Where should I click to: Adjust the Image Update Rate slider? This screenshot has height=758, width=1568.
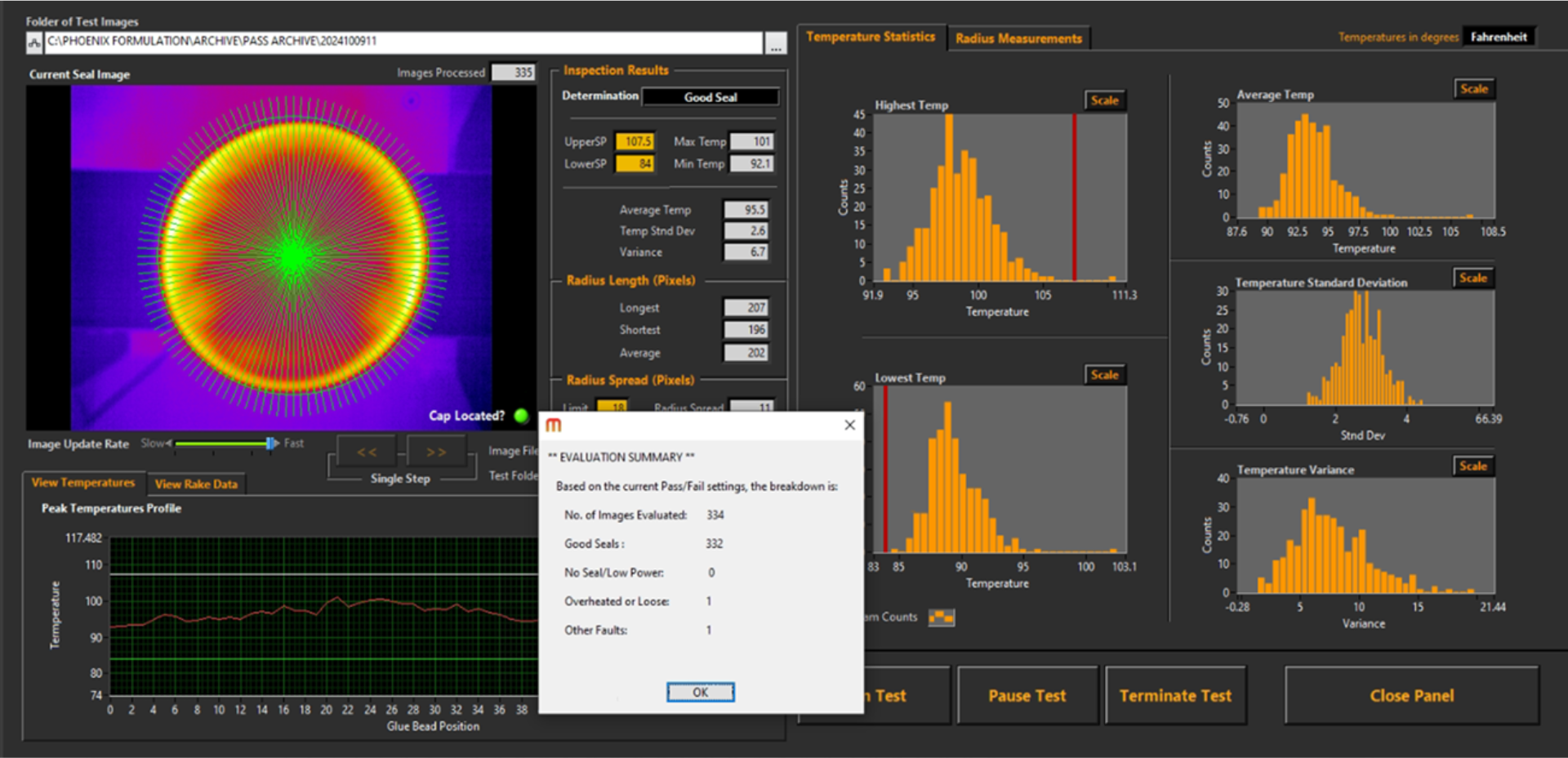coord(270,444)
